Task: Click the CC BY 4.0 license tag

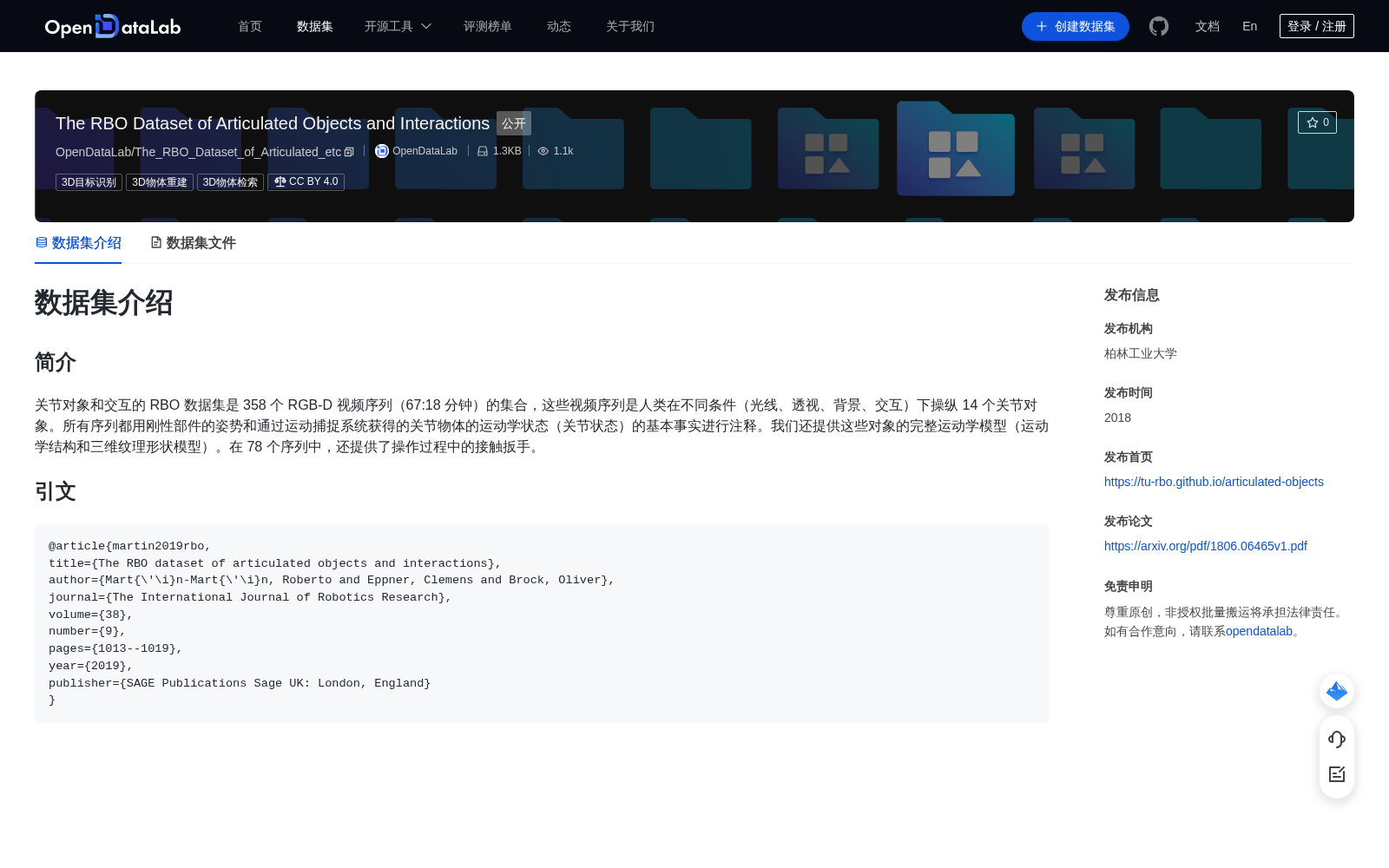Action: point(306,182)
